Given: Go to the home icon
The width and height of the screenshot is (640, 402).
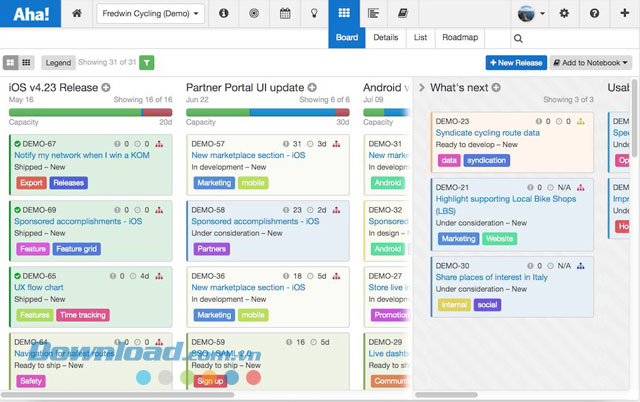Looking at the screenshot, I should click(x=77, y=13).
